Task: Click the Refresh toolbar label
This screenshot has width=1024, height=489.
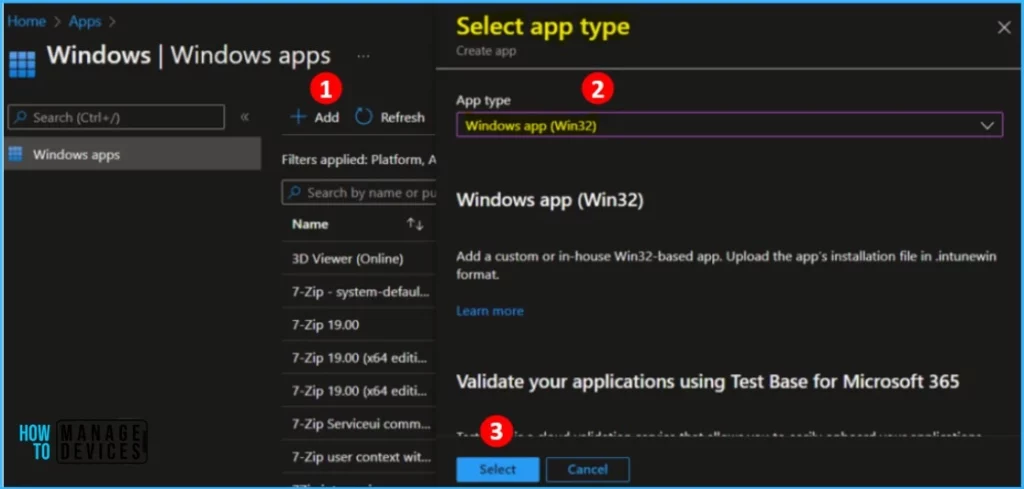Action: click(402, 118)
